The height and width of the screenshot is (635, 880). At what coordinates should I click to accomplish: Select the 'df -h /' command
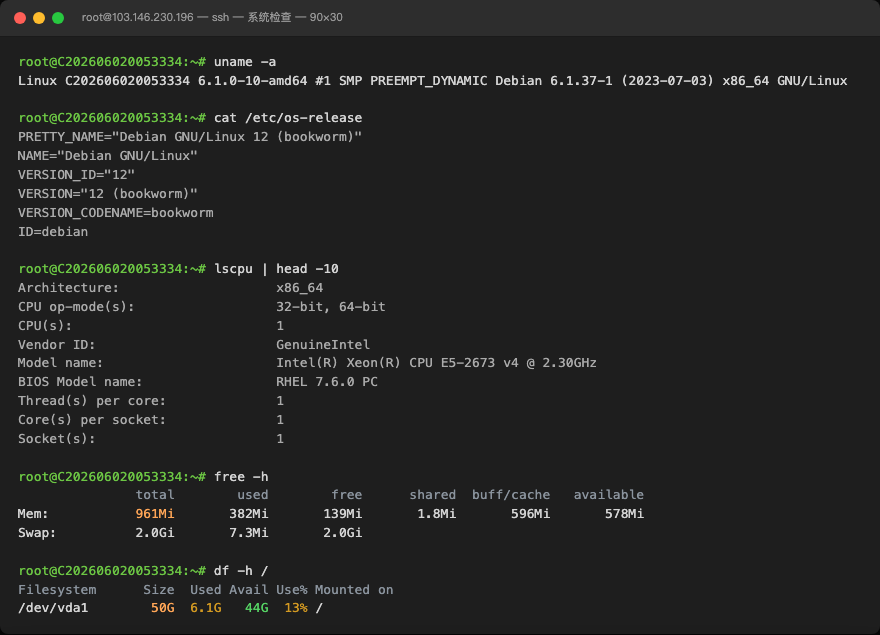241,571
